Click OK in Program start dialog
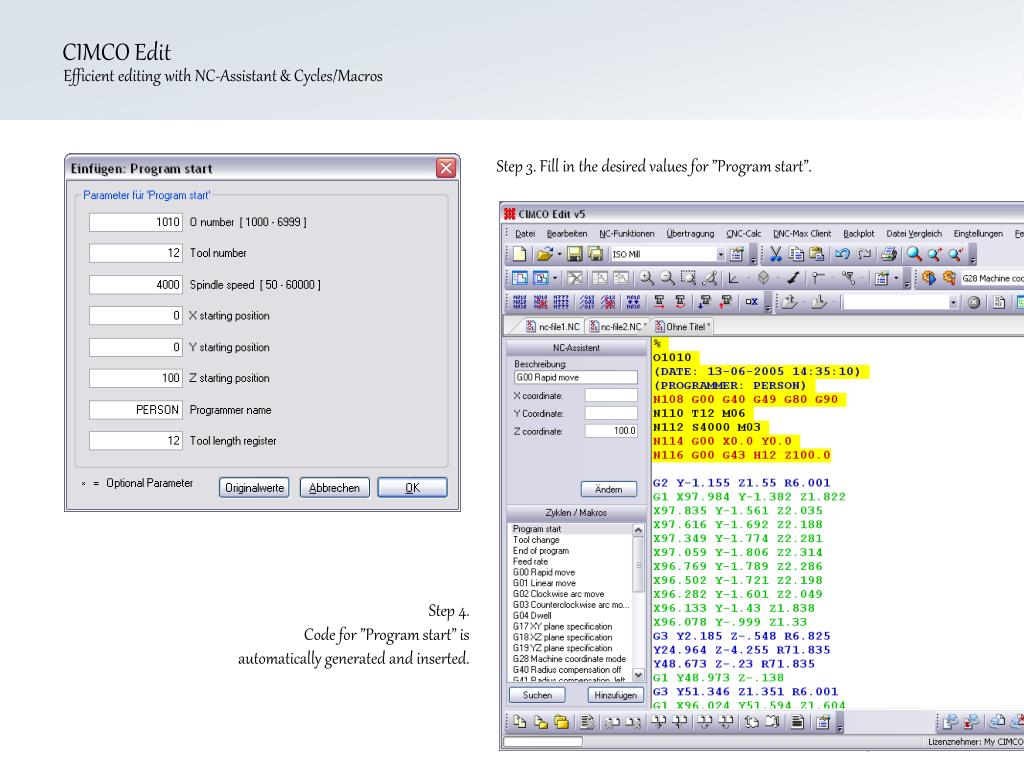This screenshot has height=768, width=1024. [x=412, y=488]
